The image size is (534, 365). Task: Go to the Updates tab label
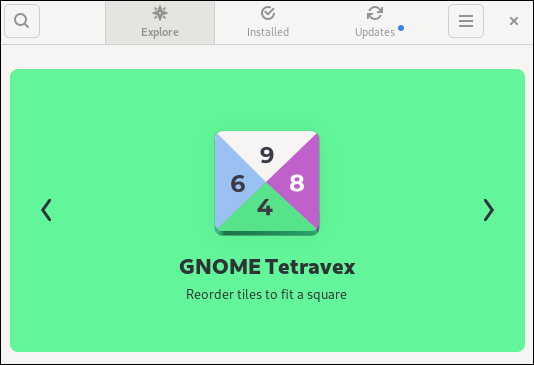pyautogui.click(x=375, y=32)
